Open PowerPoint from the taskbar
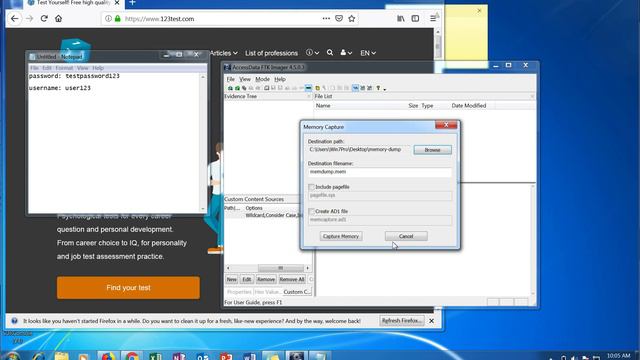This screenshot has width=640, height=360. click(226, 356)
